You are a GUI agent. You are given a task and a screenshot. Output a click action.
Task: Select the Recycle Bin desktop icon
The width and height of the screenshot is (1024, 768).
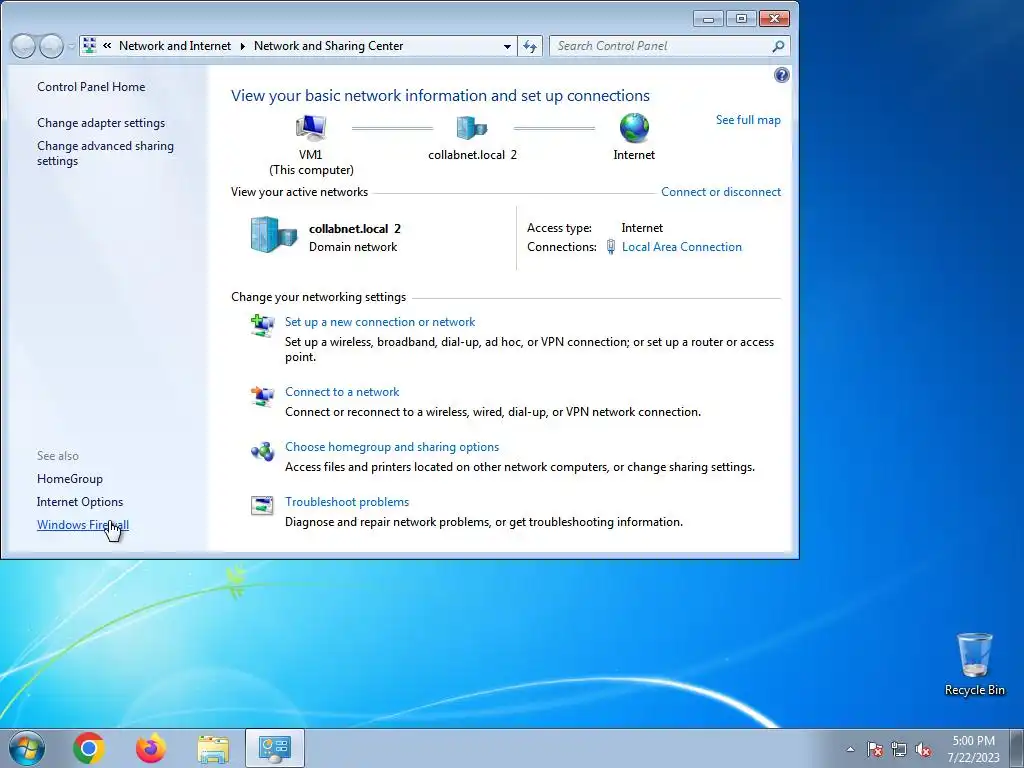coord(974,664)
